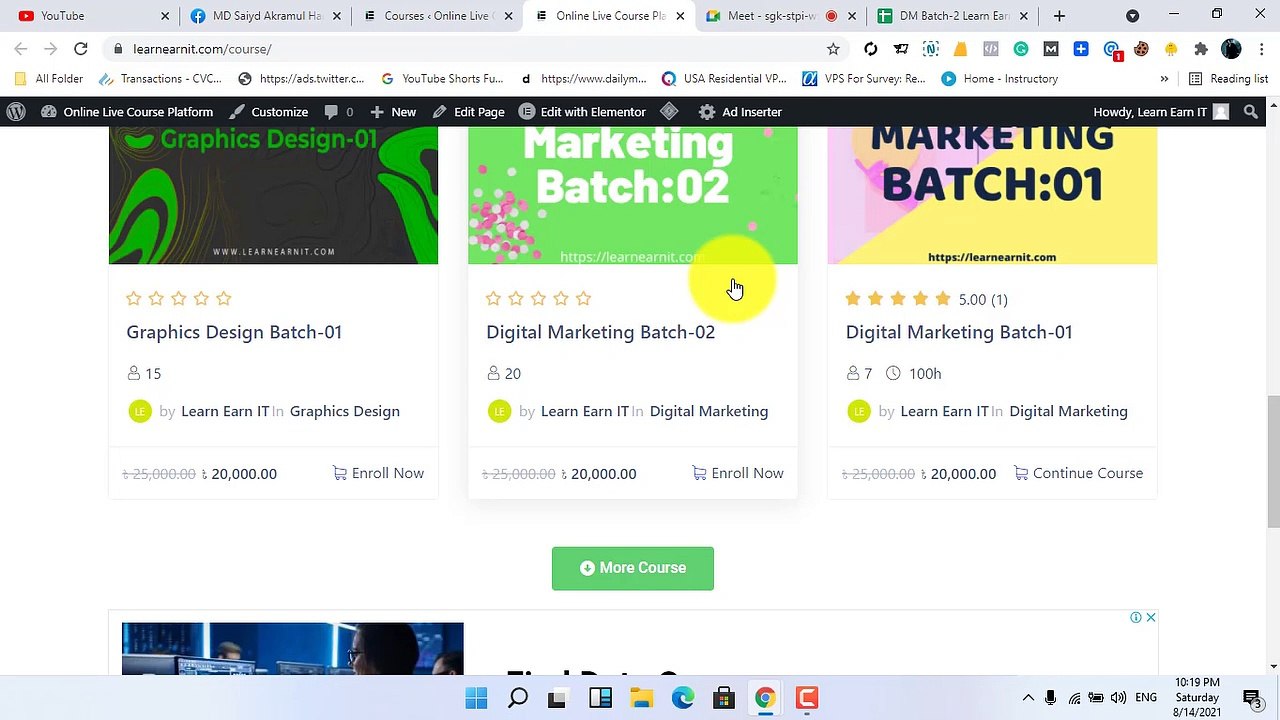Image resolution: width=1280 pixels, height=720 pixels.
Task: Bookmark this page with the star icon
Action: pyautogui.click(x=833, y=49)
